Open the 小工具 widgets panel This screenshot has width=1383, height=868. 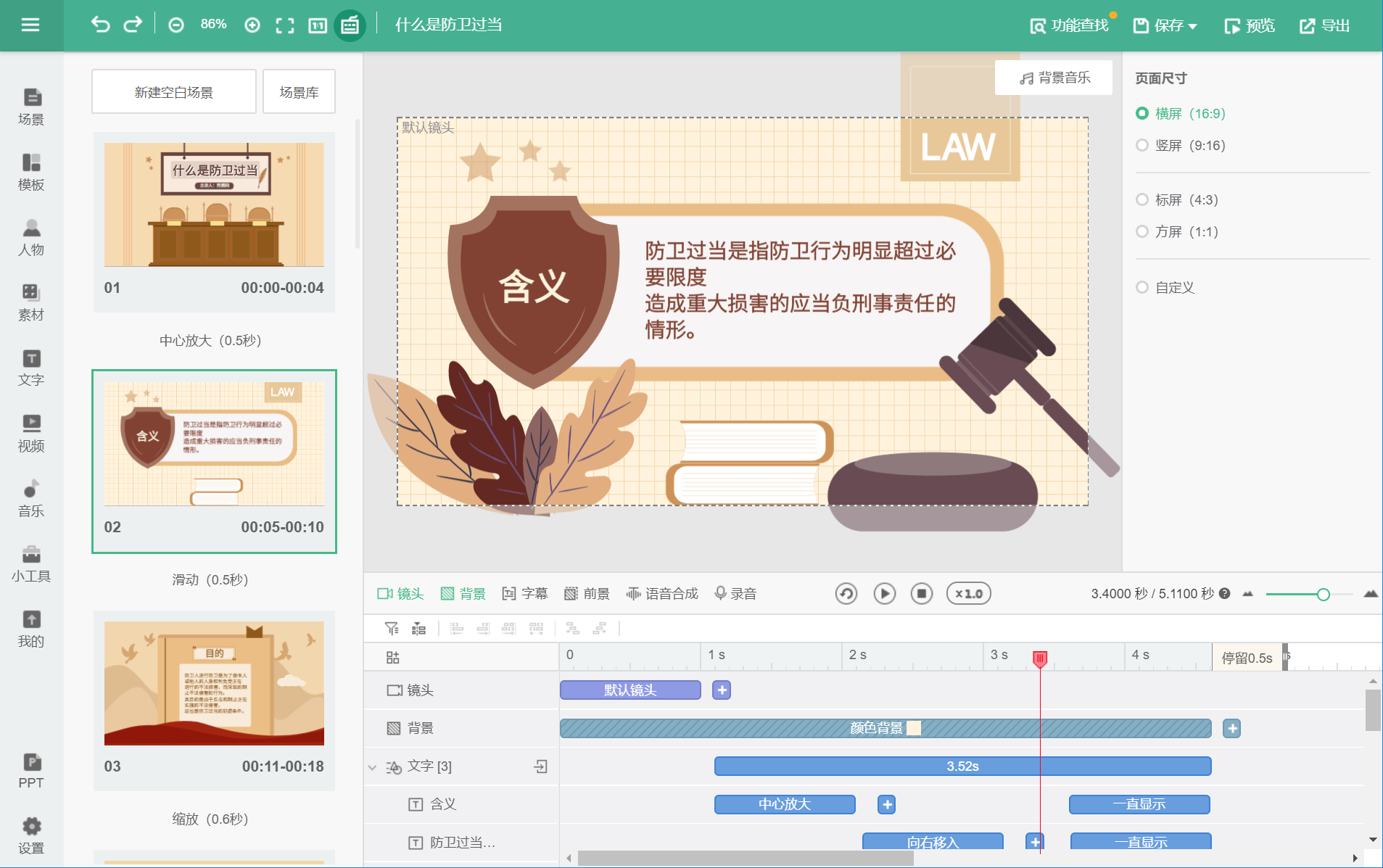tap(31, 563)
